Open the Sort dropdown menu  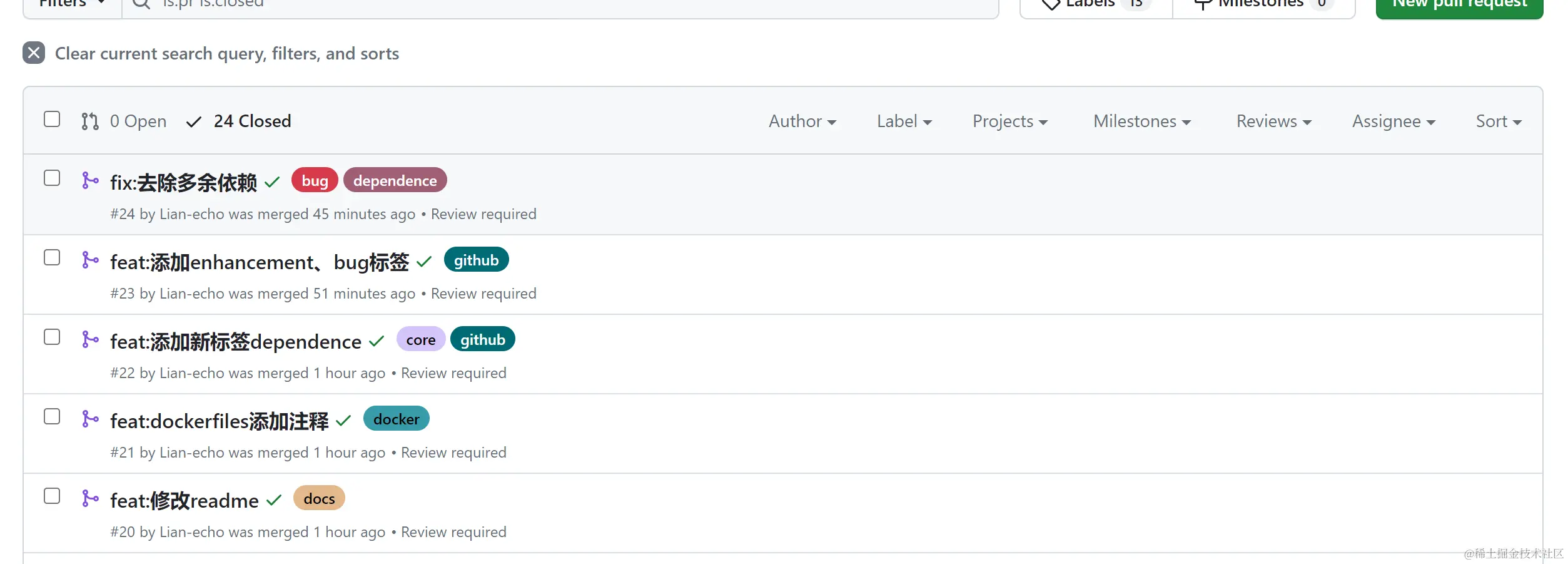(x=1498, y=121)
